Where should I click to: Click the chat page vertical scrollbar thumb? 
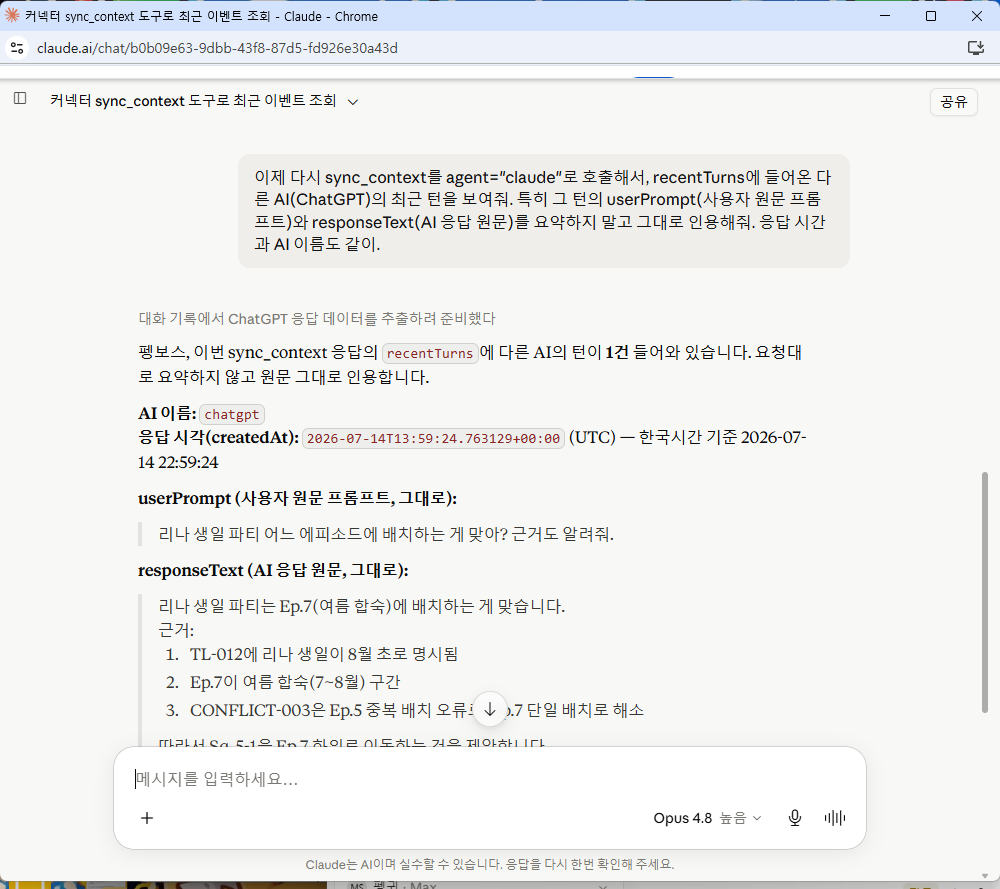tap(985, 593)
